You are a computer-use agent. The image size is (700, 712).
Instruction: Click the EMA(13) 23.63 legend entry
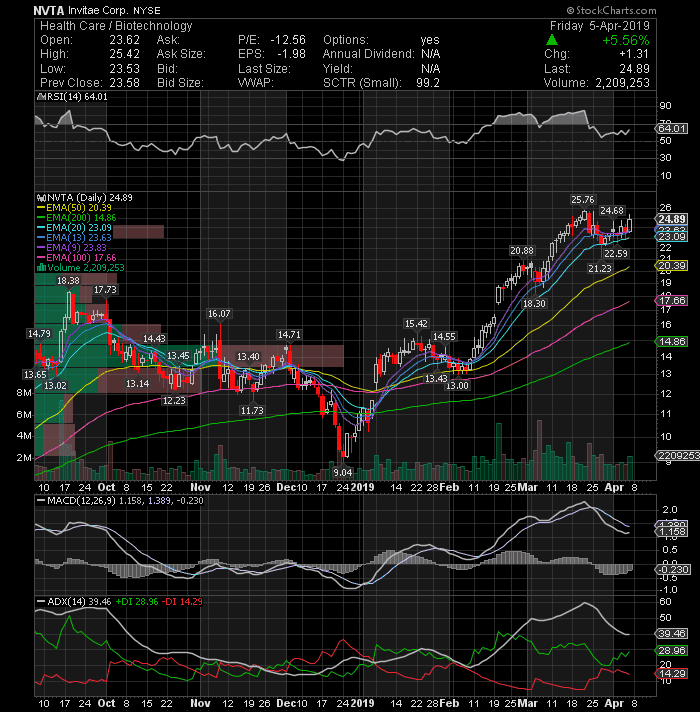coord(74,237)
